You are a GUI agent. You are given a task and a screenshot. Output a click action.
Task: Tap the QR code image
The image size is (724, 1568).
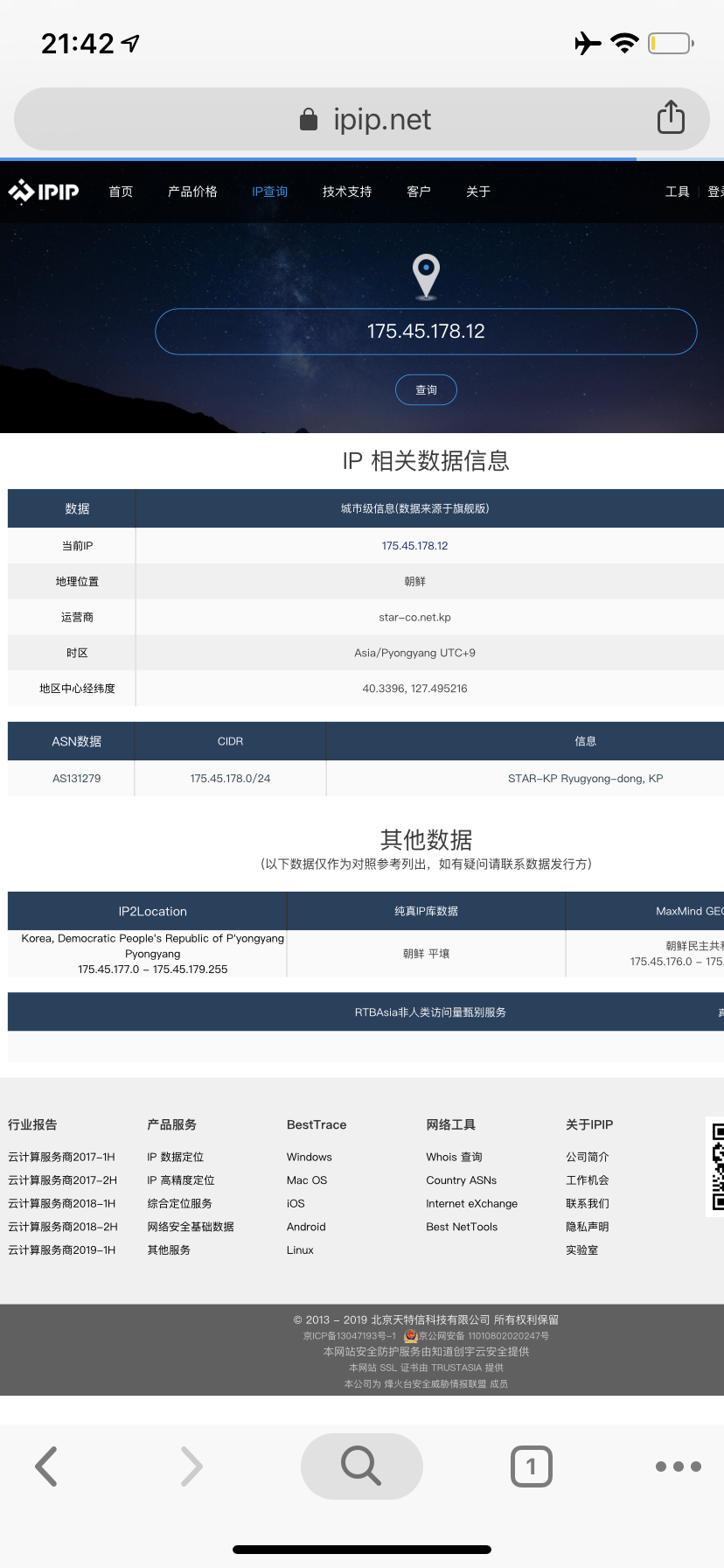pos(715,1165)
